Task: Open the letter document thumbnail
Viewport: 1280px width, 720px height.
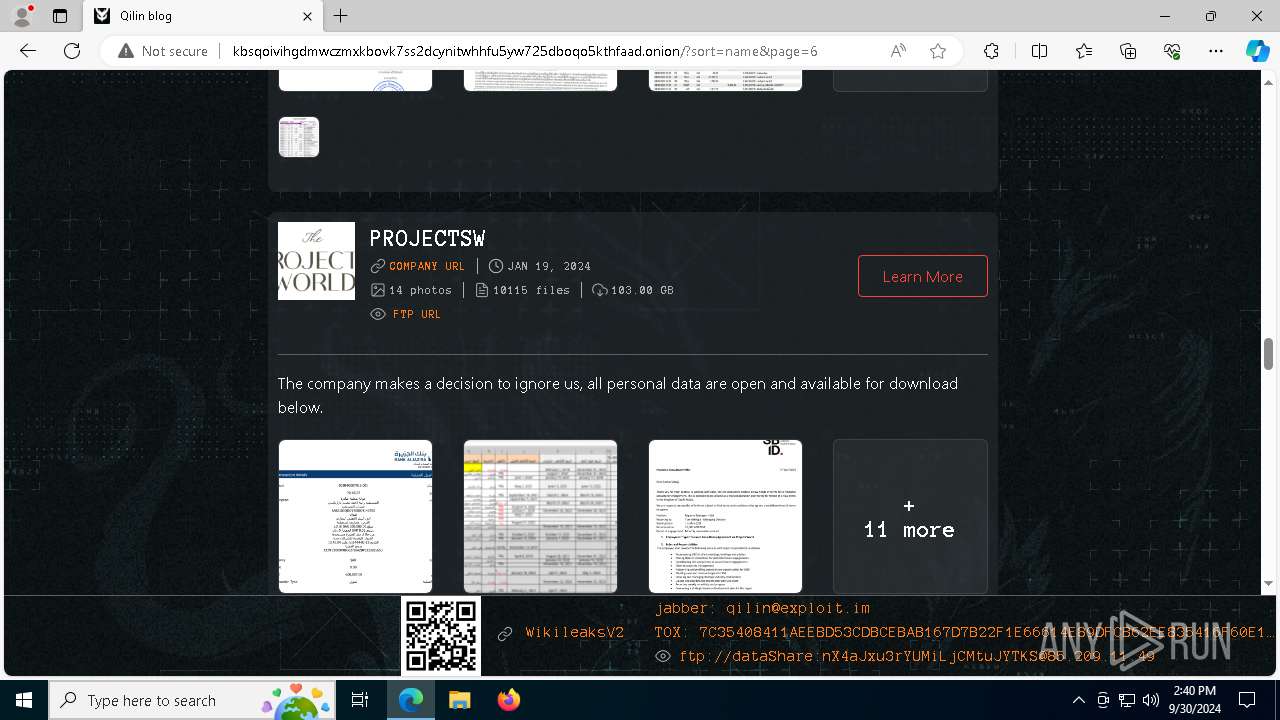Action: pyautogui.click(x=725, y=516)
